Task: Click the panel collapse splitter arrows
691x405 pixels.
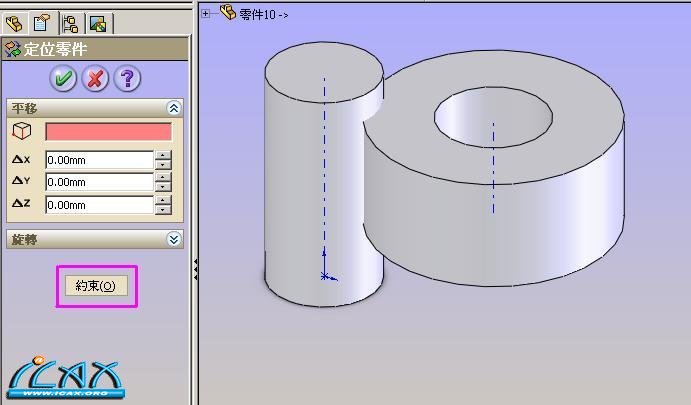Action: tap(195, 270)
